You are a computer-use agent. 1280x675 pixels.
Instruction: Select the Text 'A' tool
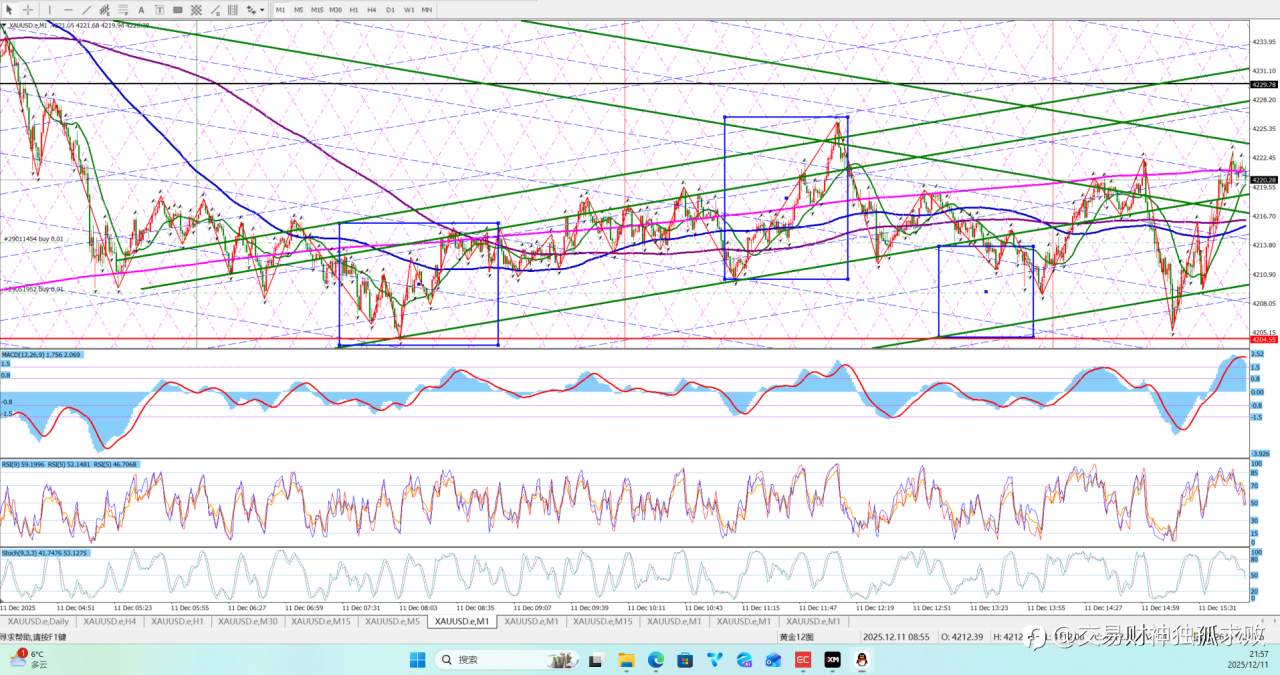click(x=141, y=9)
